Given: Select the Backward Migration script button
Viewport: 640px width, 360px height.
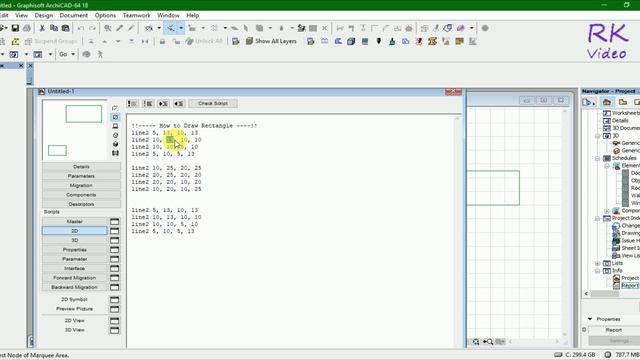Looking at the screenshot, I should coord(75,287).
